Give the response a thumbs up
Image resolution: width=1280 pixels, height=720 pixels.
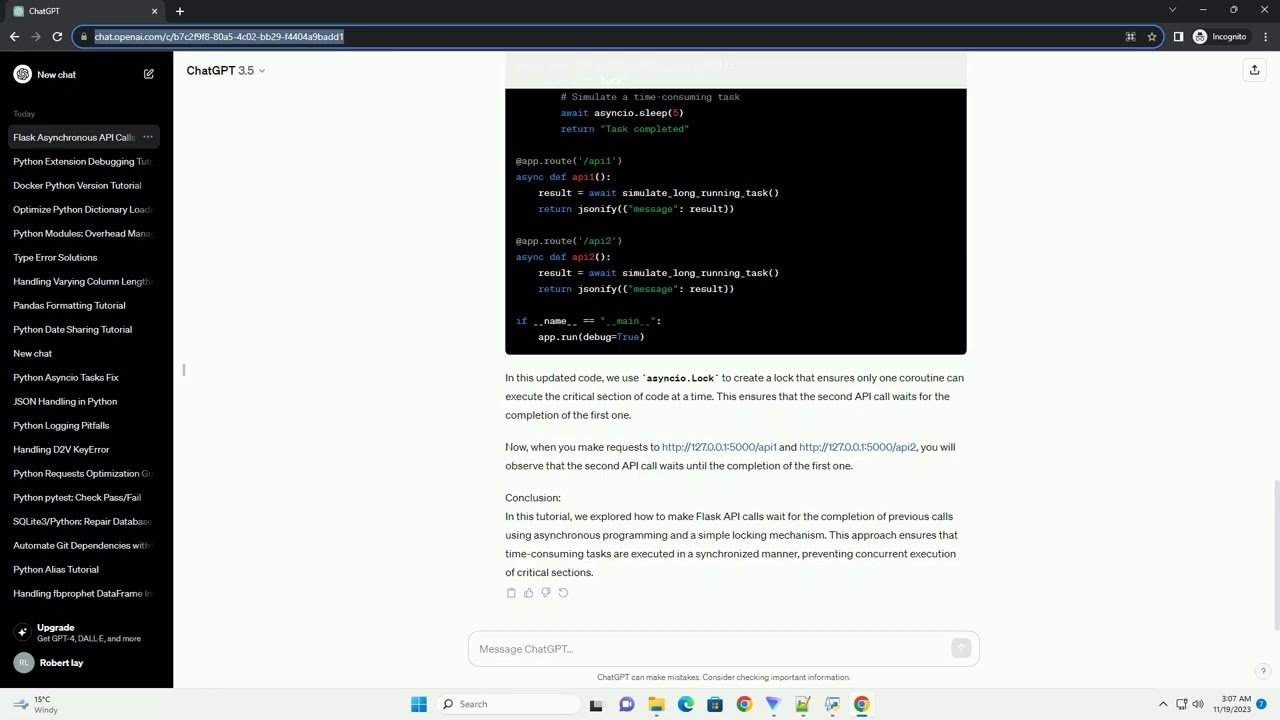click(528, 593)
